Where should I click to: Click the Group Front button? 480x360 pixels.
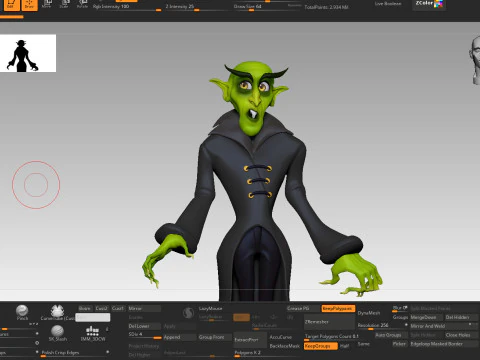click(215, 337)
